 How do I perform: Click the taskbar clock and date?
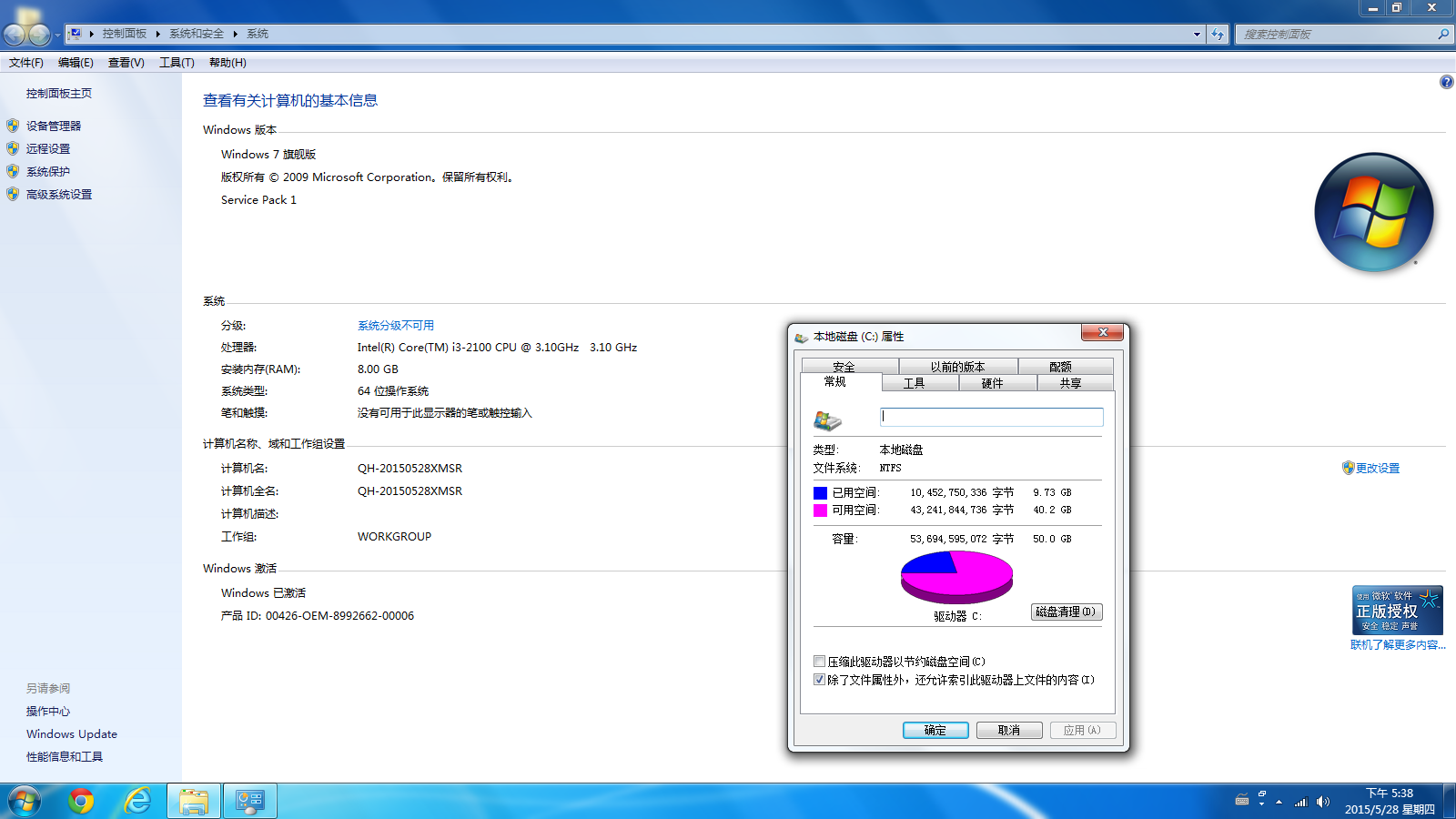pyautogui.click(x=1390, y=801)
